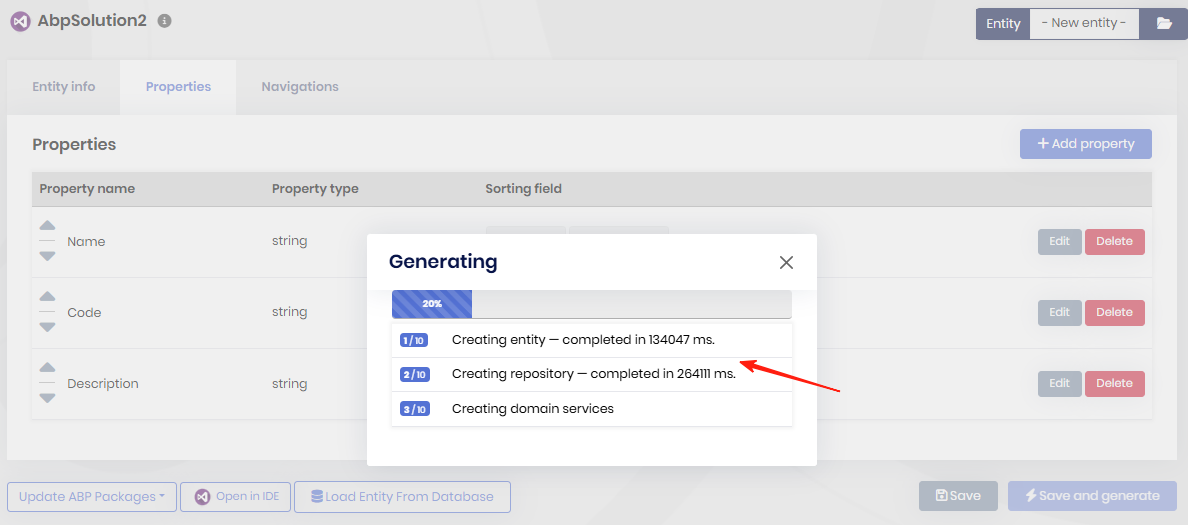This screenshot has height=525, width=1188.
Task: Click Load Entity From Database
Action: [x=402, y=497]
